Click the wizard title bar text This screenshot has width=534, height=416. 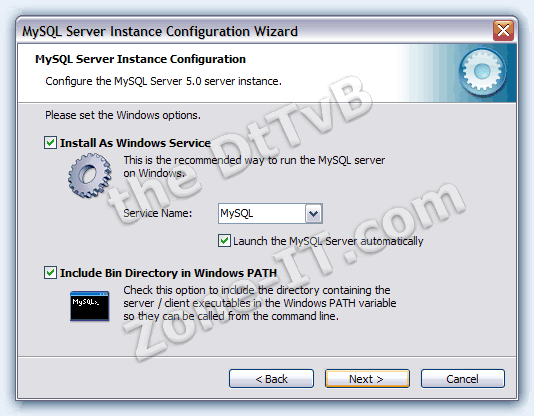point(160,31)
